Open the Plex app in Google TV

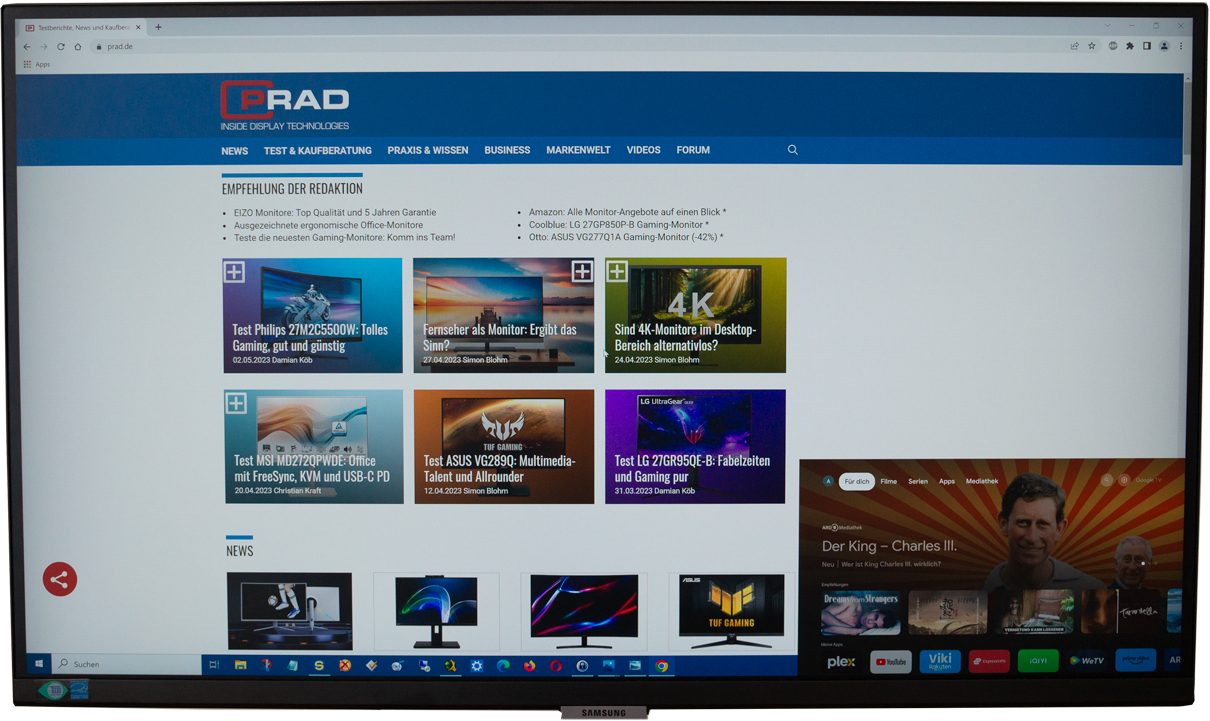[841, 662]
